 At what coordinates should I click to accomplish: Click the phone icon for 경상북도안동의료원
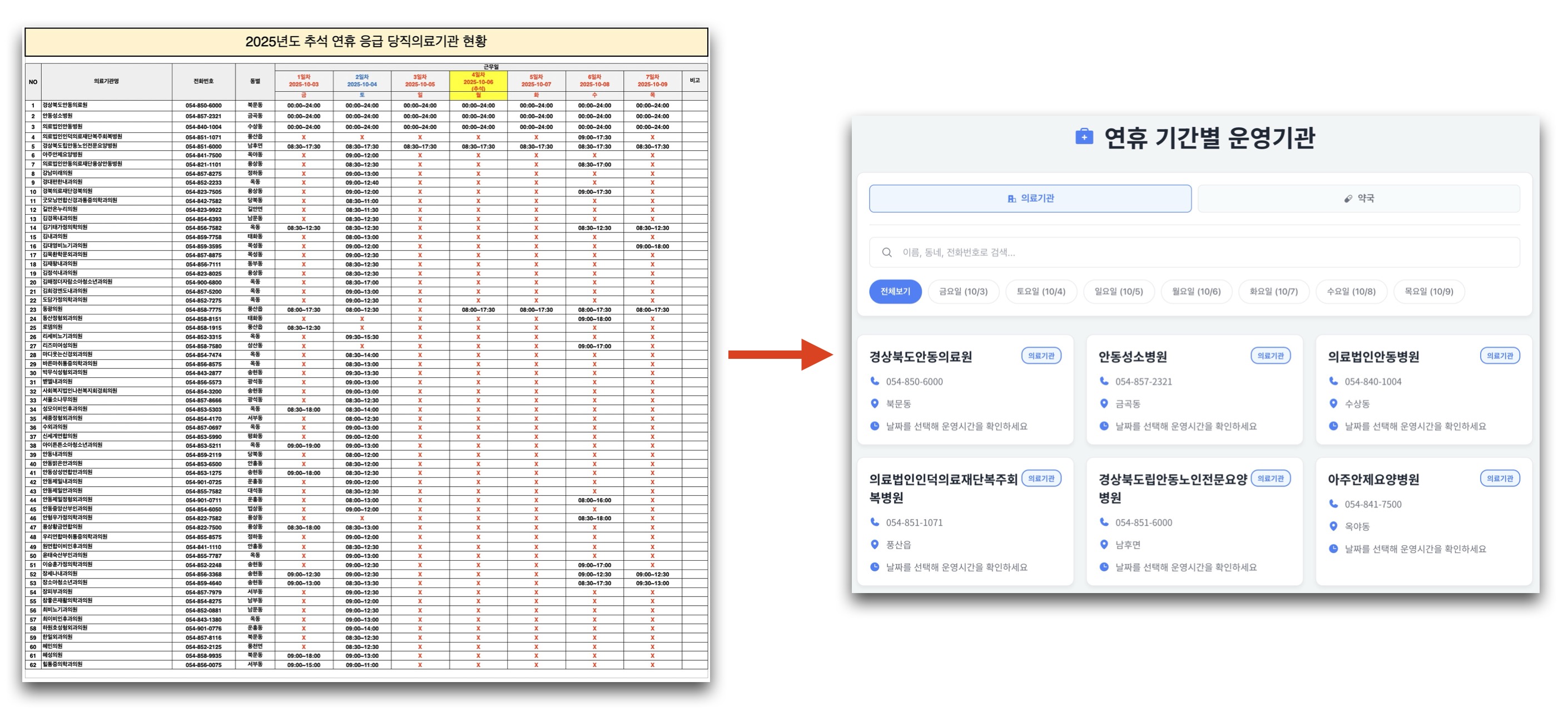[875, 381]
